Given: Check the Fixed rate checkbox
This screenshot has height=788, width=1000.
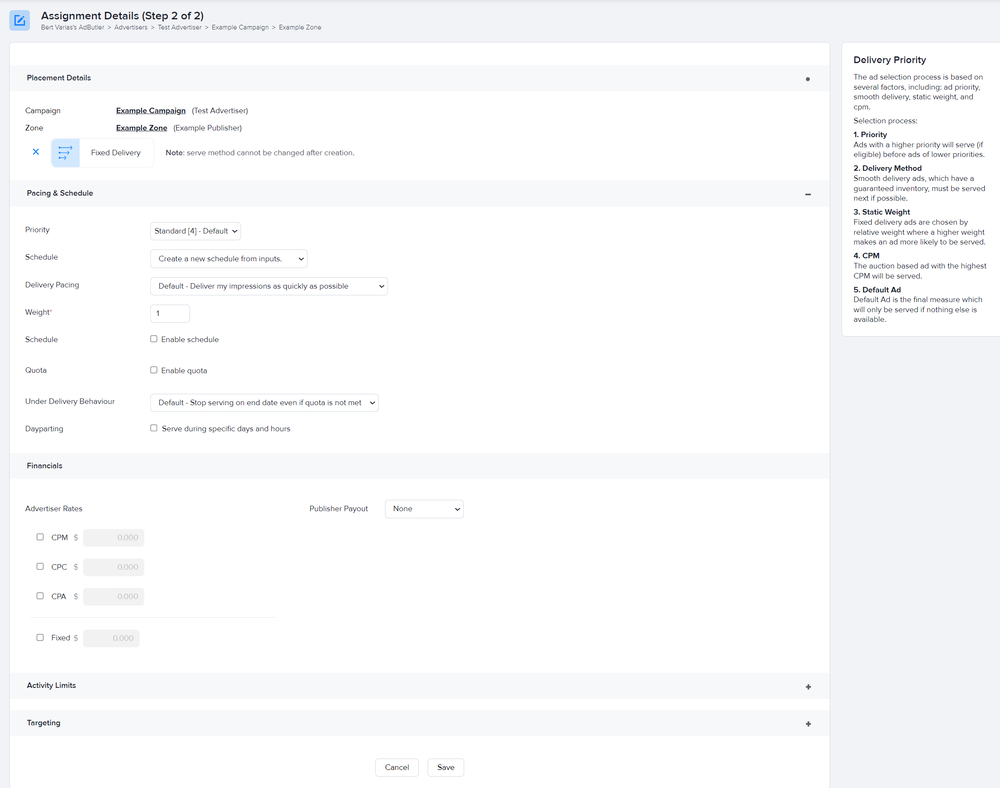Looking at the screenshot, I should pyautogui.click(x=40, y=637).
